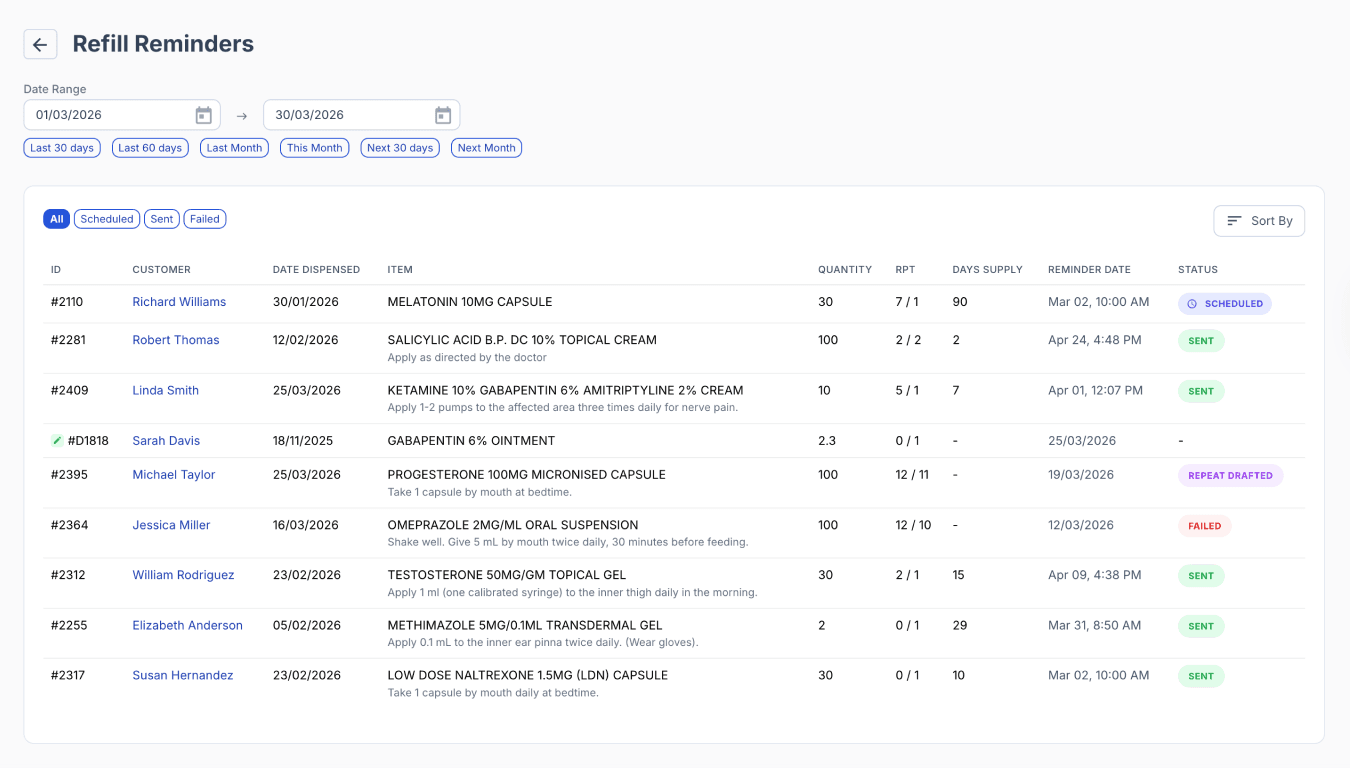Click Sent badge for Susan Hernandez row
Viewport: 1350px width, 768px height.
pyautogui.click(x=1201, y=677)
